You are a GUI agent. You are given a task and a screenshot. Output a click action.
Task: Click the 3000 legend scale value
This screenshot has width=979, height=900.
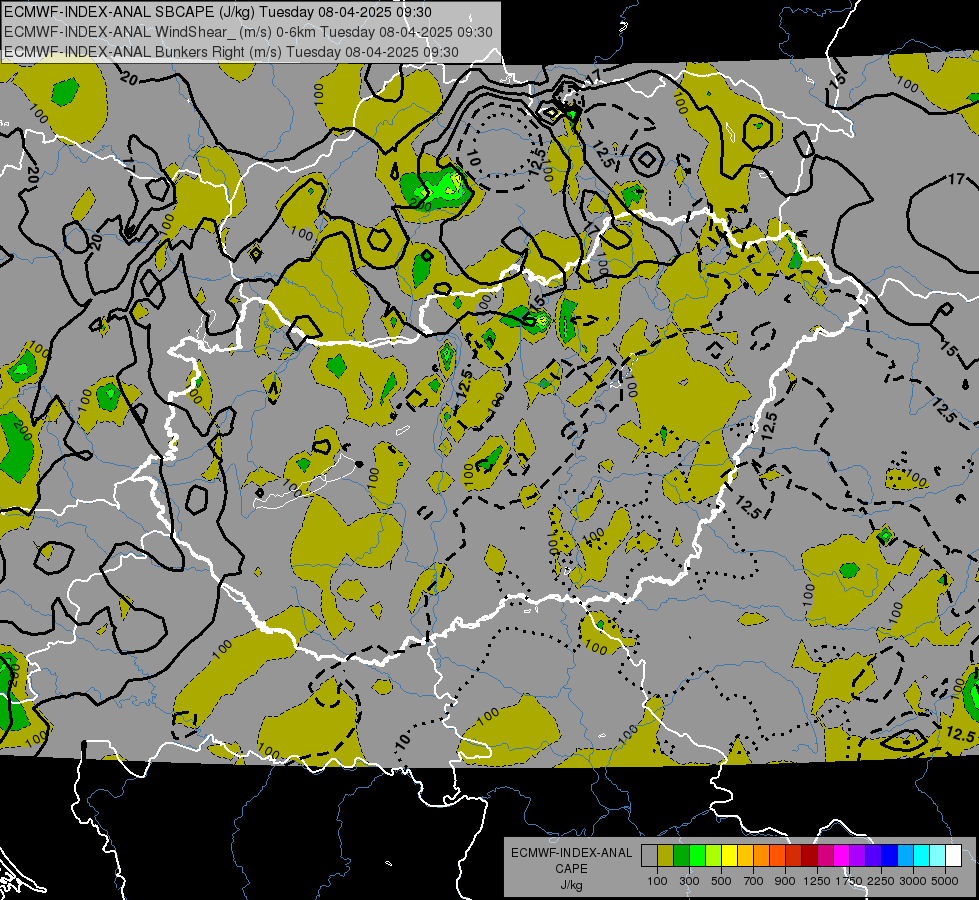[913, 881]
